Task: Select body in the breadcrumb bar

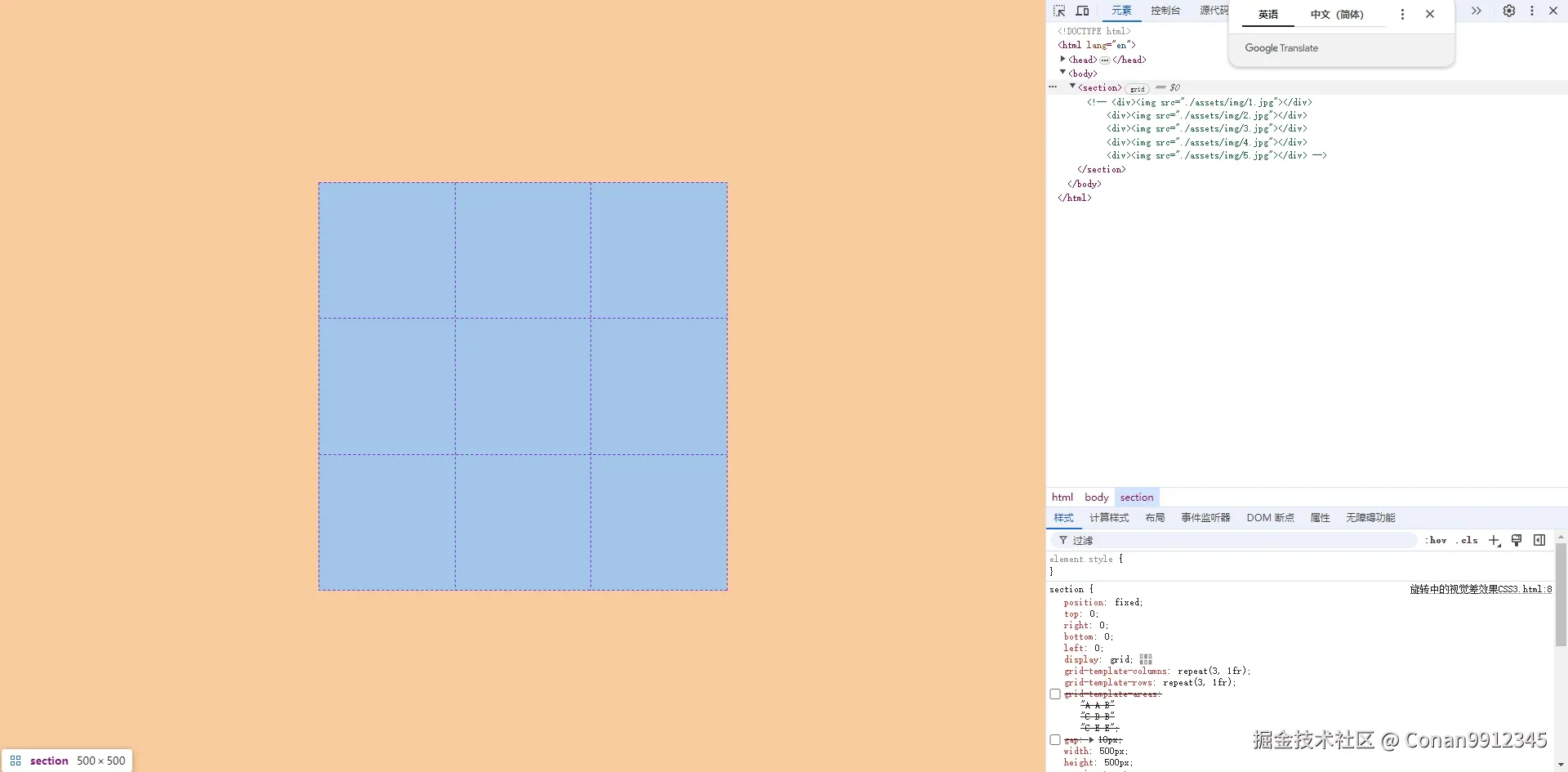Action: [1096, 497]
